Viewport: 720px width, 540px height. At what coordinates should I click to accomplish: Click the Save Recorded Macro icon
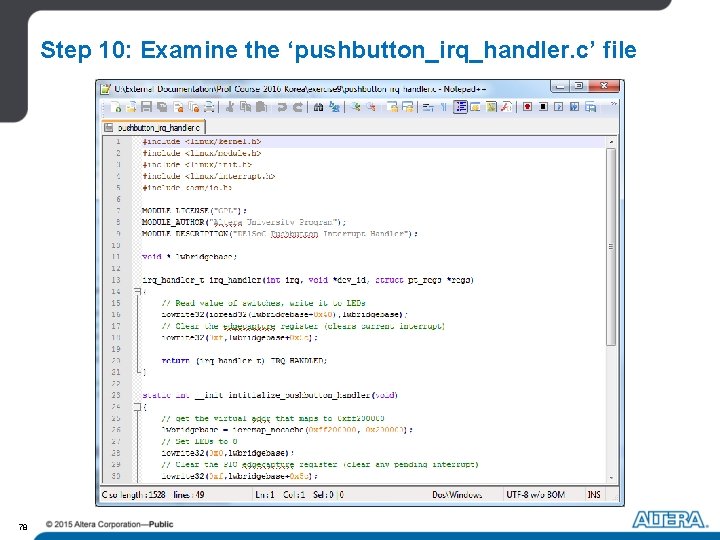[591, 107]
